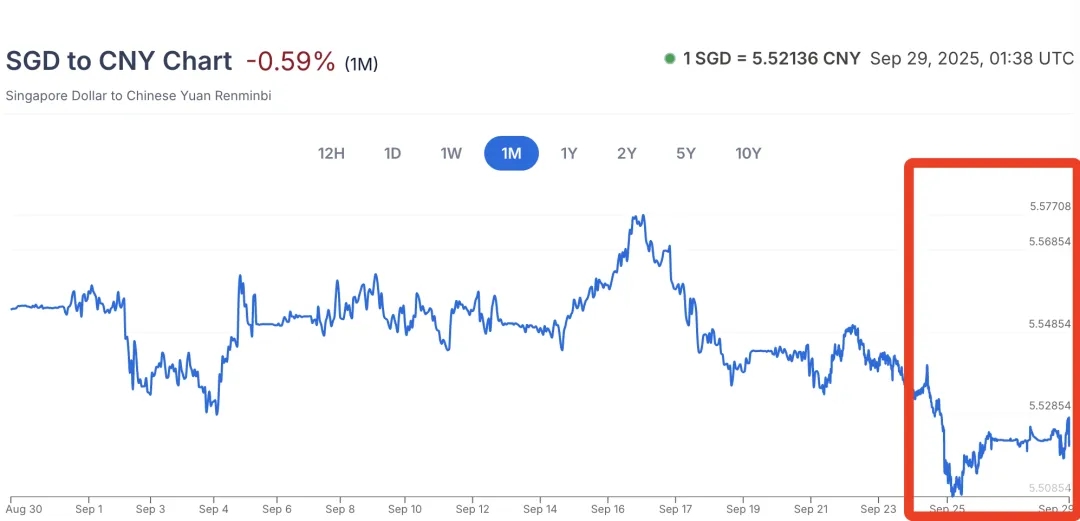This screenshot has width=1080, height=521.
Task: Click the Sep 17 date on x-axis
Action: click(x=676, y=509)
